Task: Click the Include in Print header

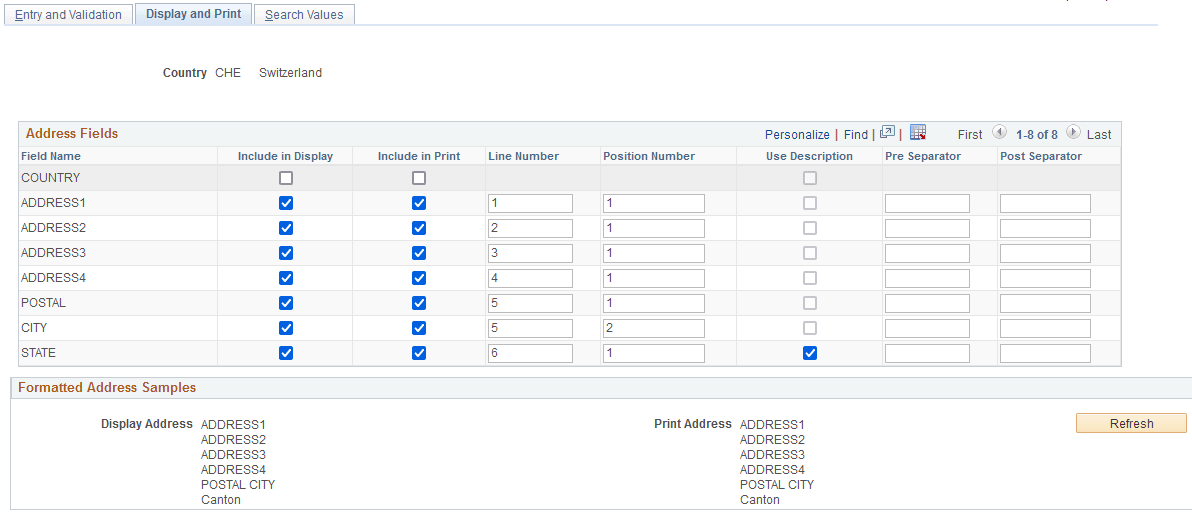Action: (x=419, y=156)
